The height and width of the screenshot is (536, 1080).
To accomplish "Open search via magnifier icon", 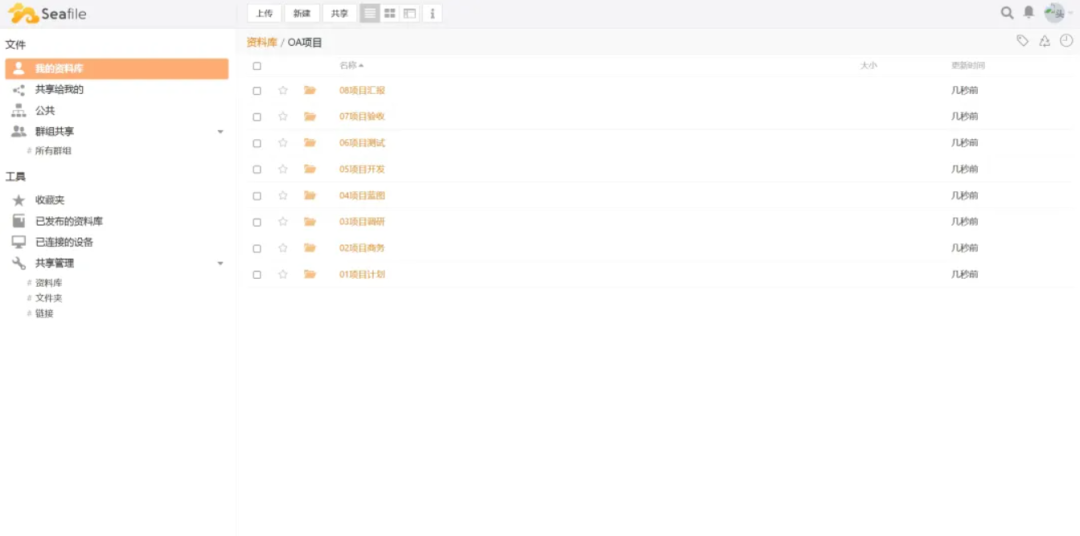I will 1007,13.
